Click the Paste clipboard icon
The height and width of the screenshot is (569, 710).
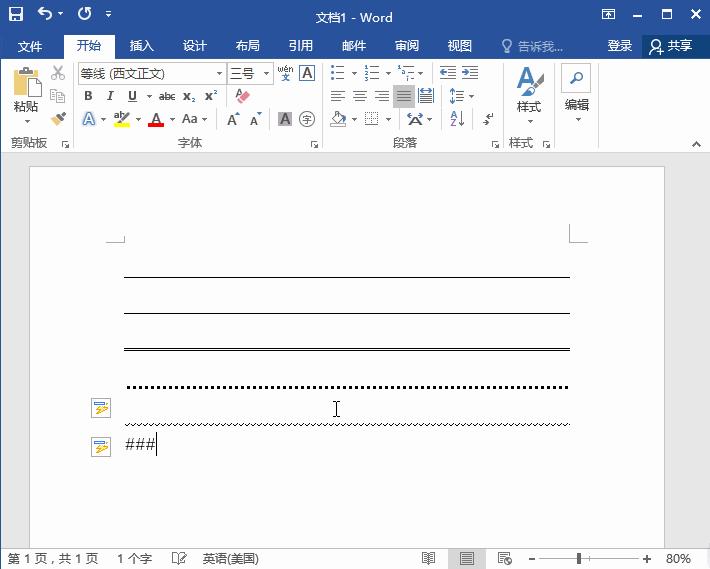pos(26,82)
